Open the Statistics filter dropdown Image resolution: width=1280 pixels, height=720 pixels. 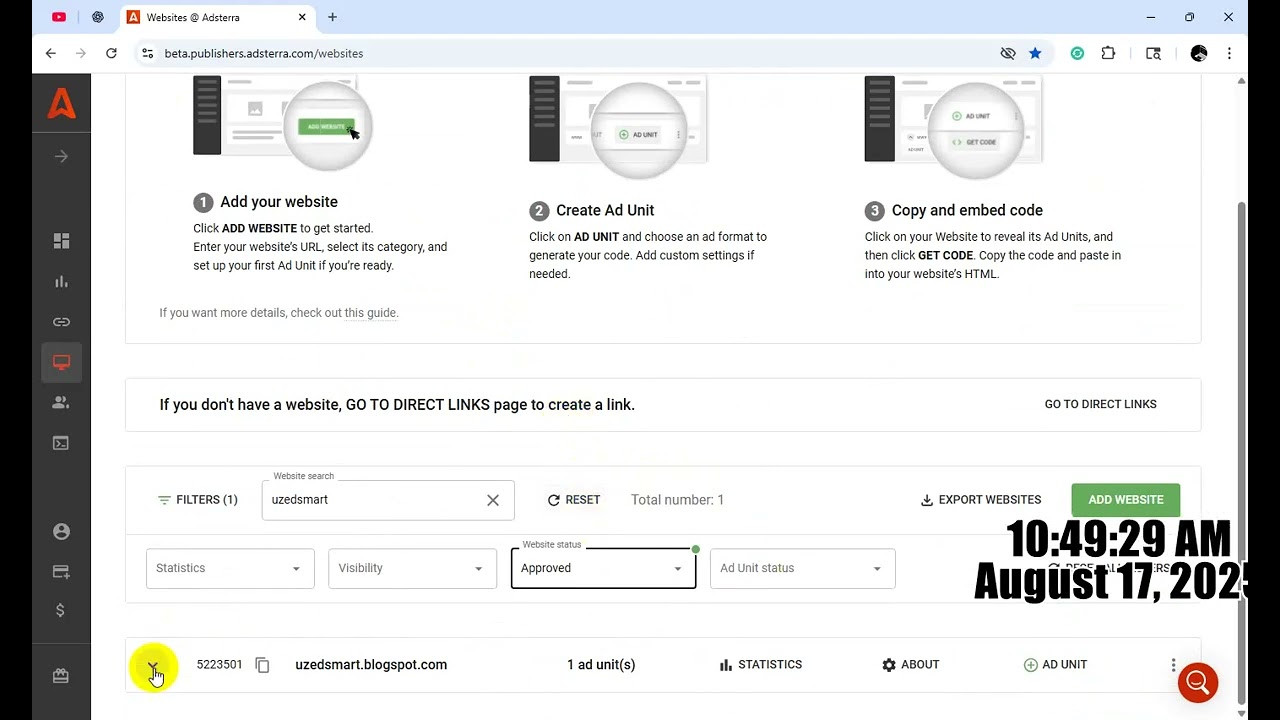[230, 568]
